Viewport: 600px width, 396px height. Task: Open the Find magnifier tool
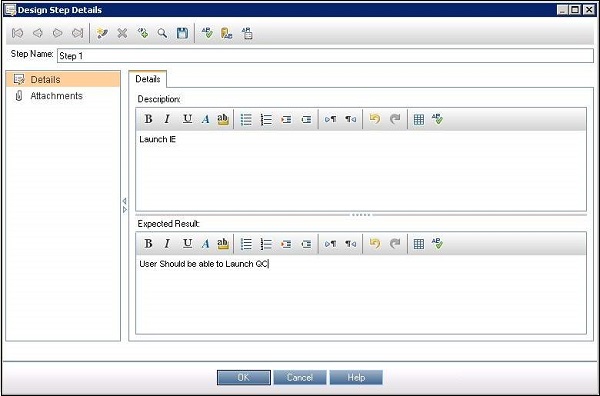point(162,33)
